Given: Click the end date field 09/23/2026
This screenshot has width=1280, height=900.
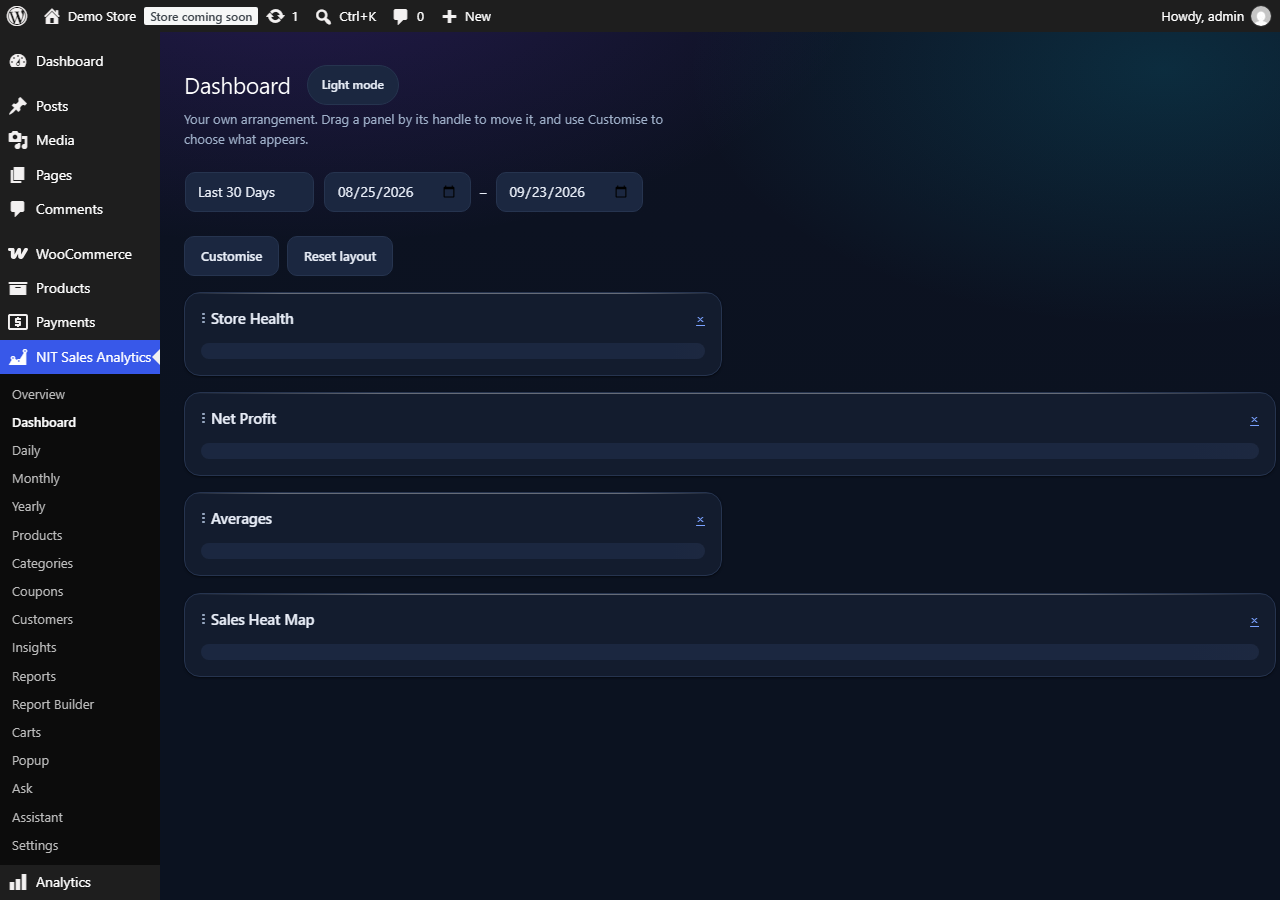Looking at the screenshot, I should pos(569,192).
